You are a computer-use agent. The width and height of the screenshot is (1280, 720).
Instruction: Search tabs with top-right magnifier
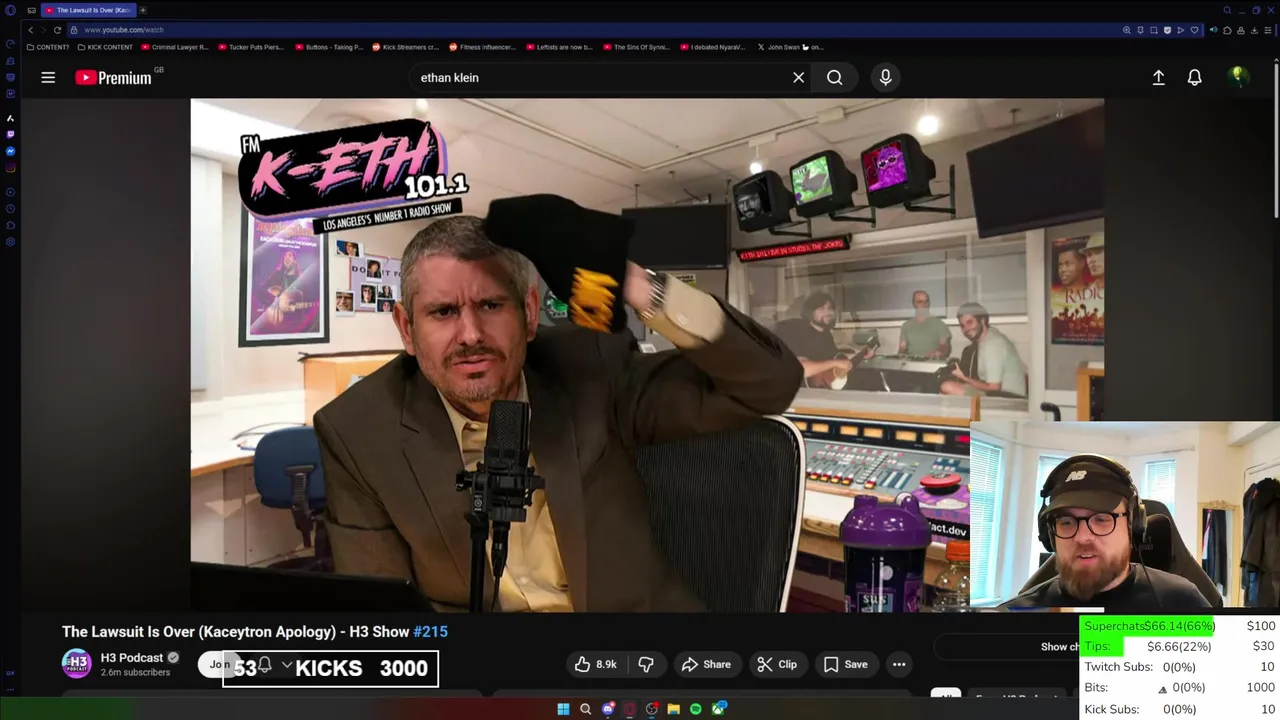pos(1227,10)
